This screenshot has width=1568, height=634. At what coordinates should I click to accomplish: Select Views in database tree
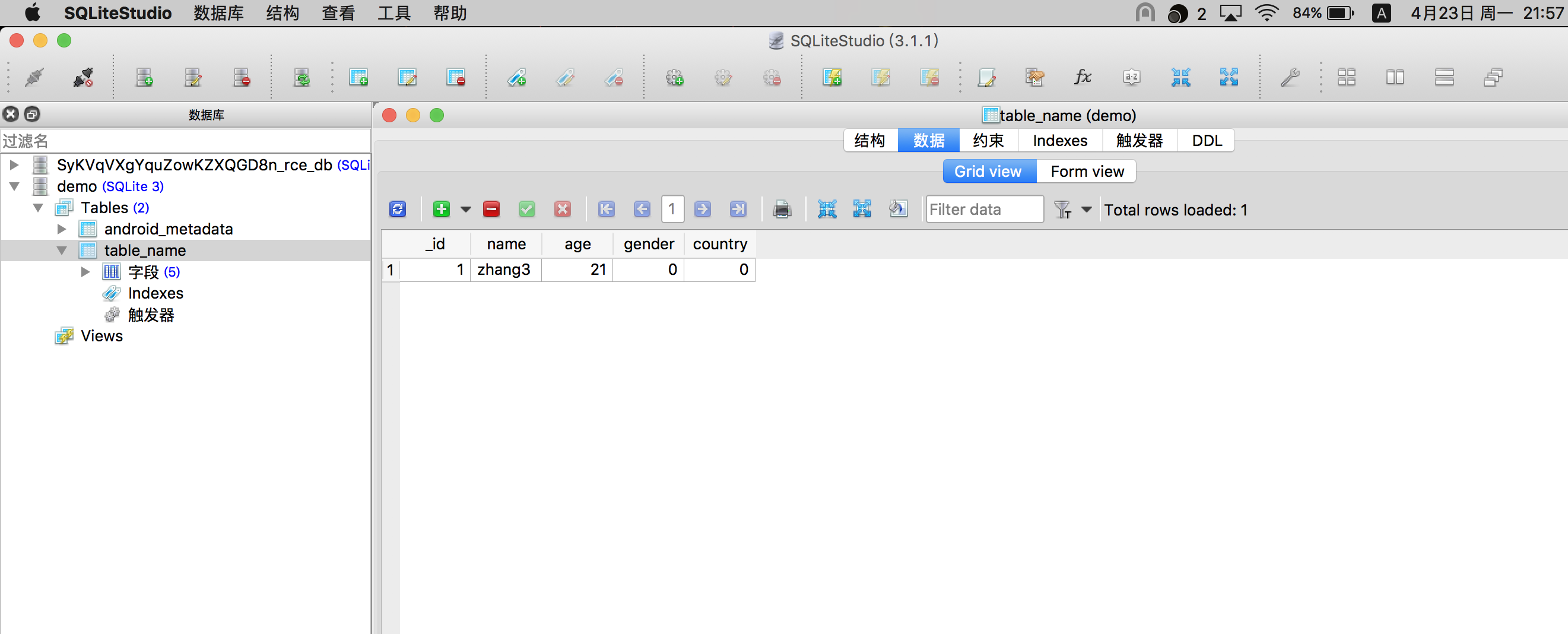[101, 336]
